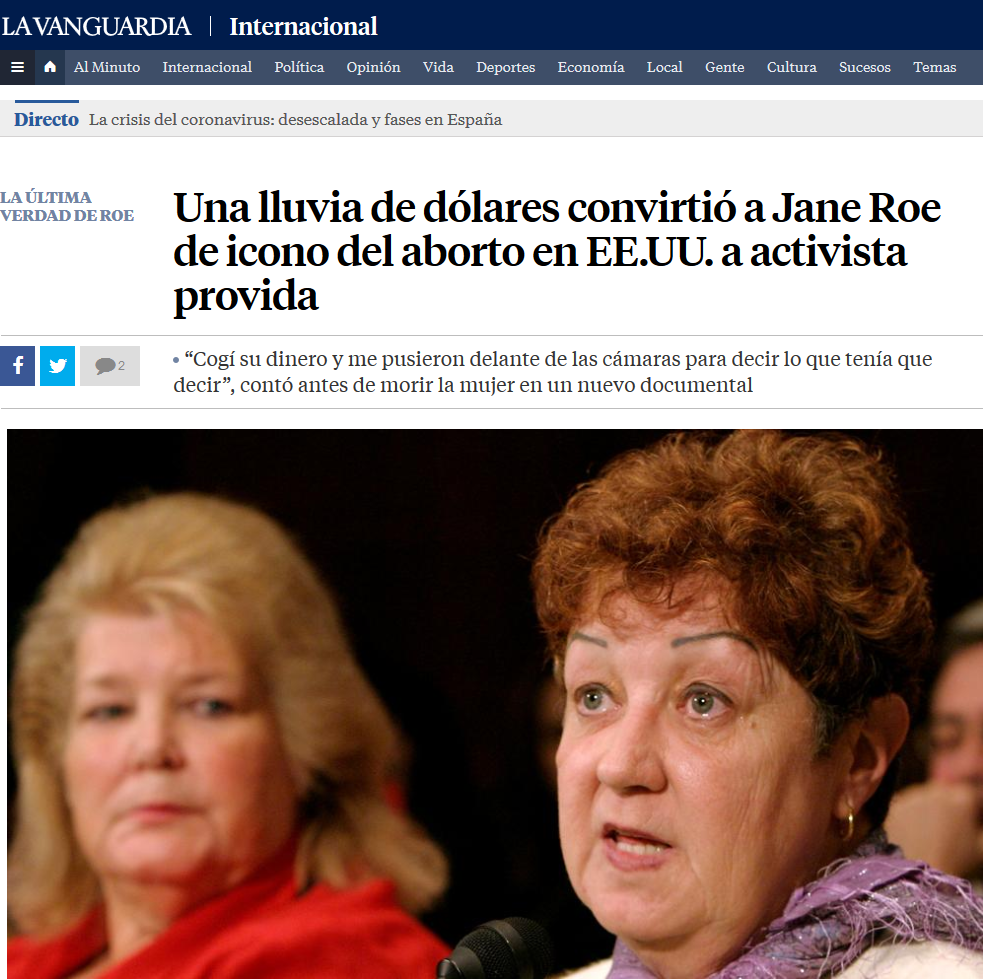Click the article main photo
Image resolution: width=983 pixels, height=979 pixels.
[495, 704]
